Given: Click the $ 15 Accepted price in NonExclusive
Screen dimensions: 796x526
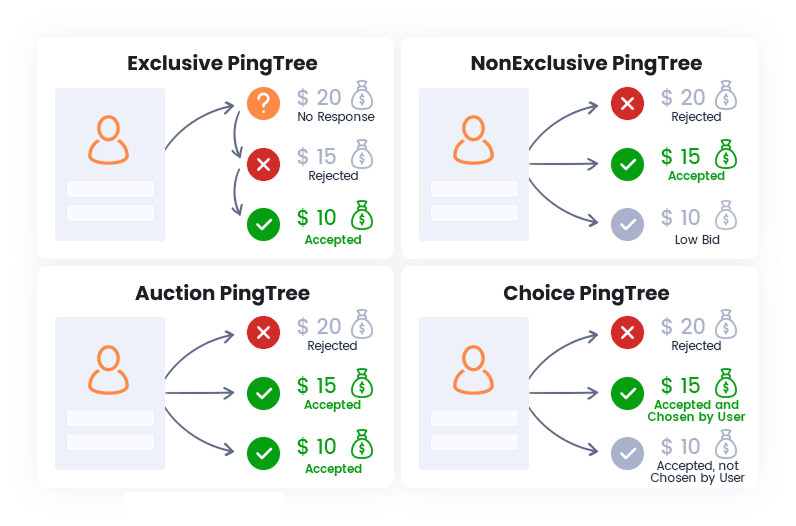Looking at the screenshot, I should click(681, 157).
